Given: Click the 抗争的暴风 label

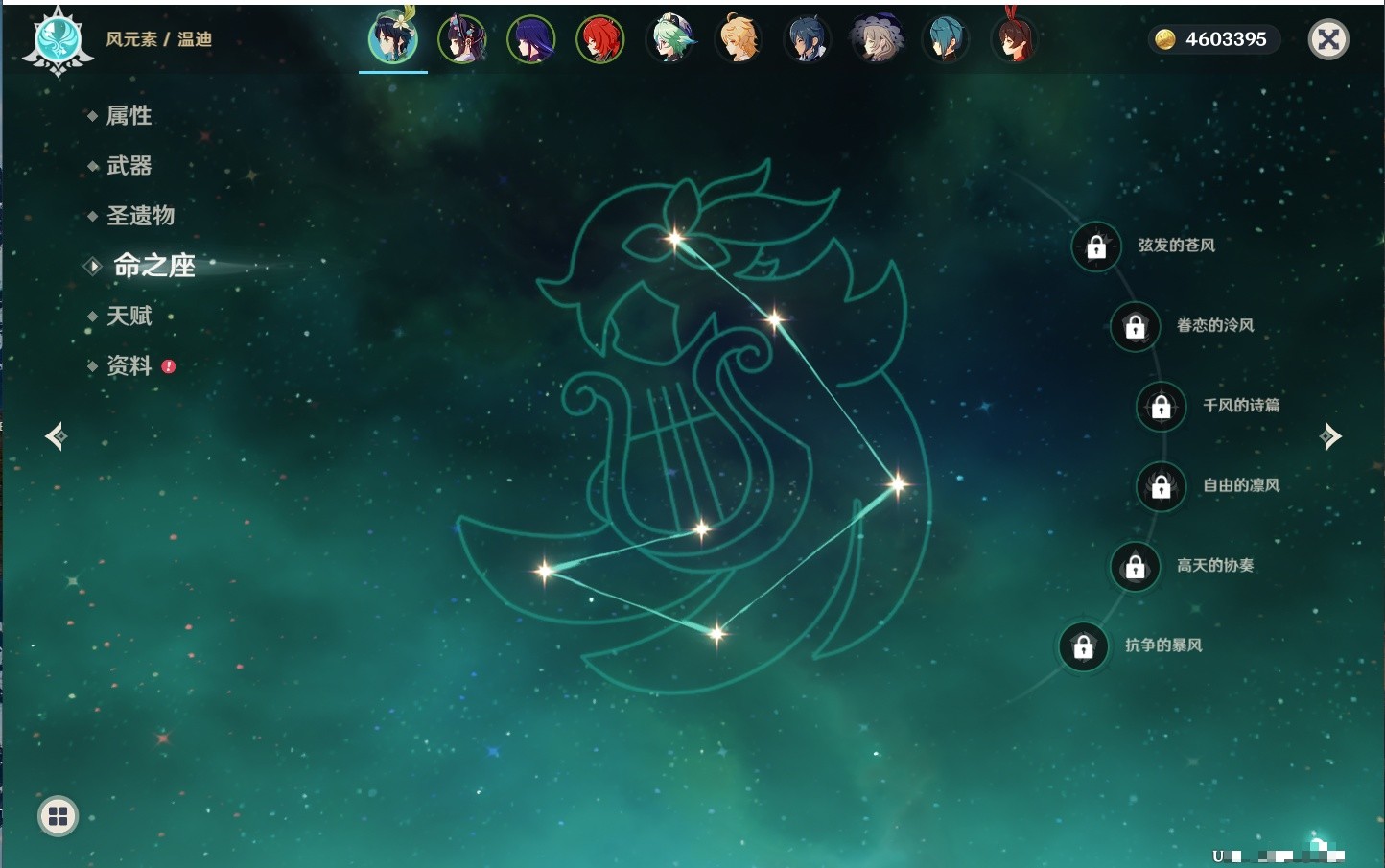Looking at the screenshot, I should [1163, 645].
